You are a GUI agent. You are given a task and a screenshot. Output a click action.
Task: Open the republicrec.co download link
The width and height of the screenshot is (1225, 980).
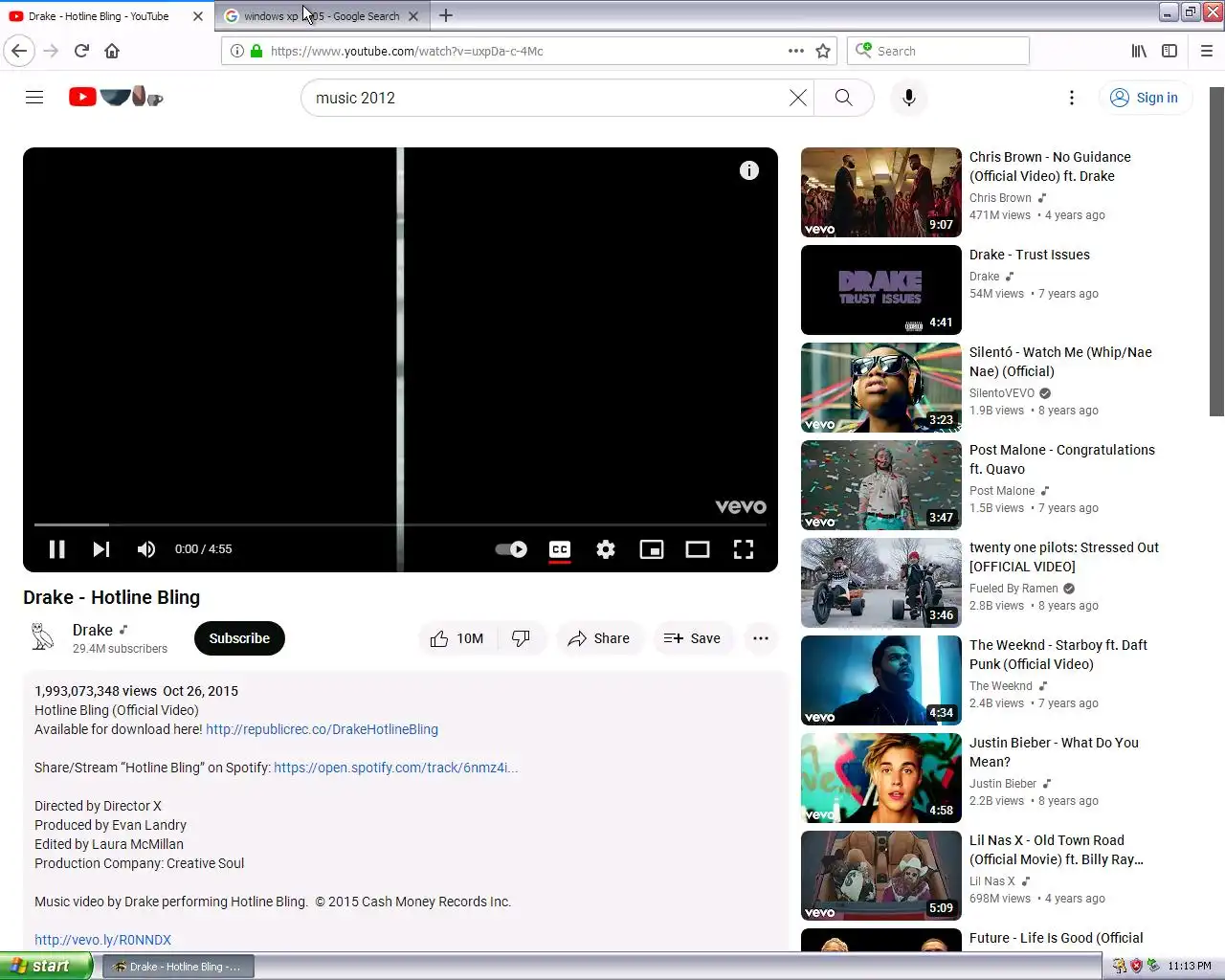[x=322, y=729]
